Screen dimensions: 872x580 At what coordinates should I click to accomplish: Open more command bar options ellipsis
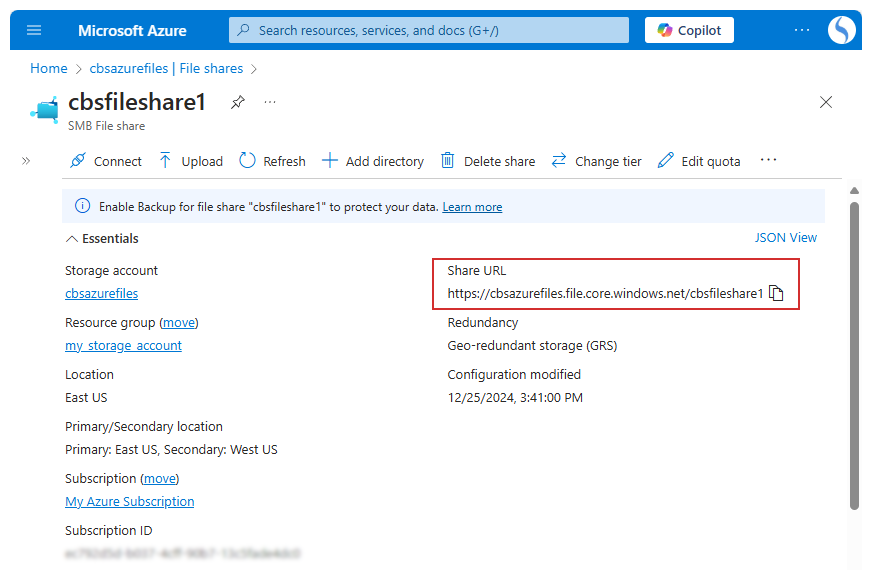tap(768, 160)
